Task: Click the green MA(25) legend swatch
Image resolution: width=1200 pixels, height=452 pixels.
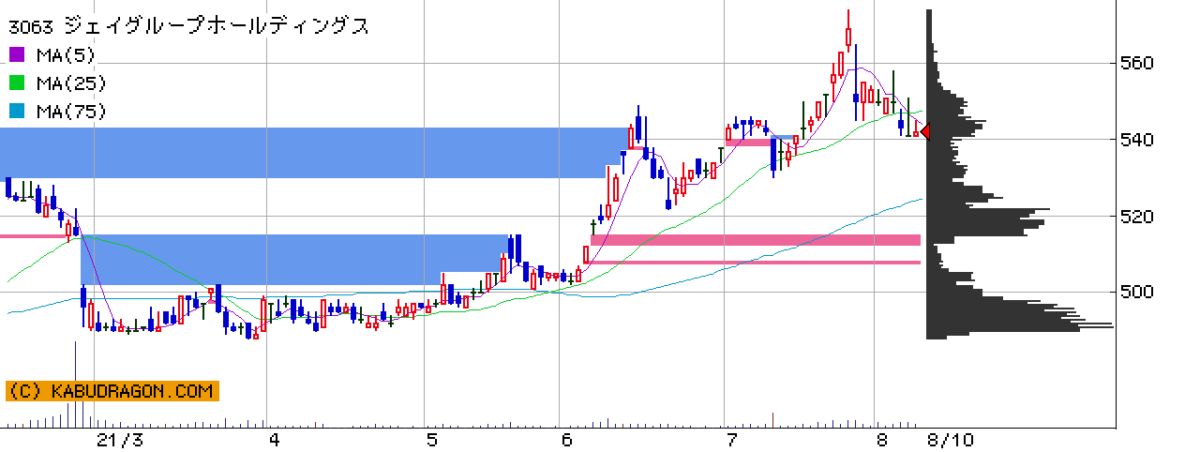Action: click(x=16, y=83)
